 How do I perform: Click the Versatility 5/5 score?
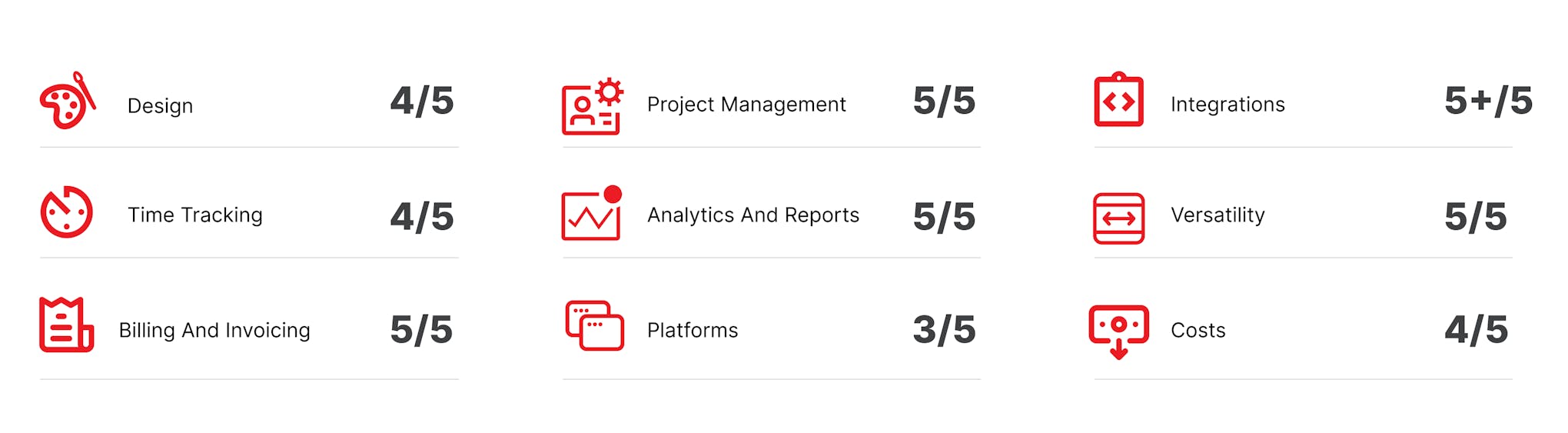[1476, 216]
